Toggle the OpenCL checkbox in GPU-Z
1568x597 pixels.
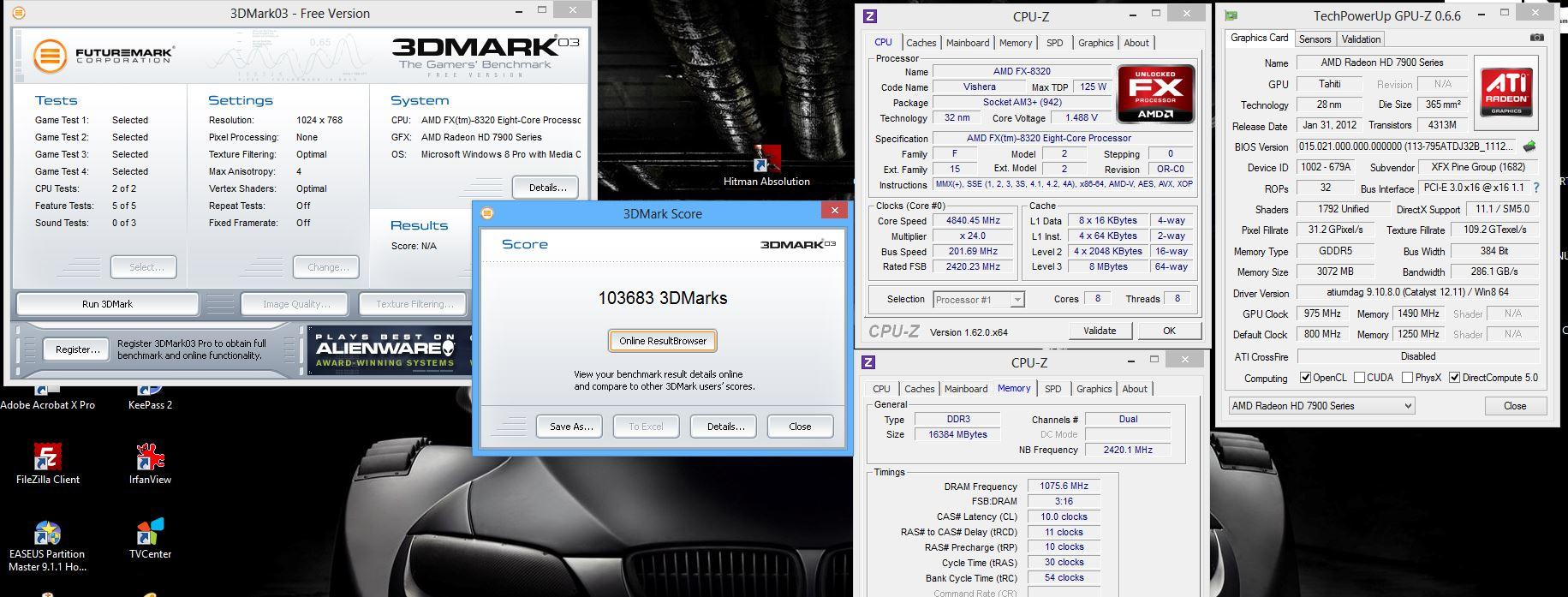pos(1305,378)
